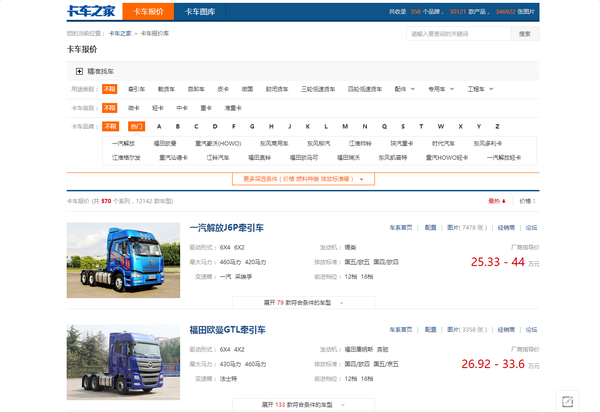Image resolution: width=600 pixels, height=412 pixels.
Task: Sort results by 最热
Action: point(497,201)
